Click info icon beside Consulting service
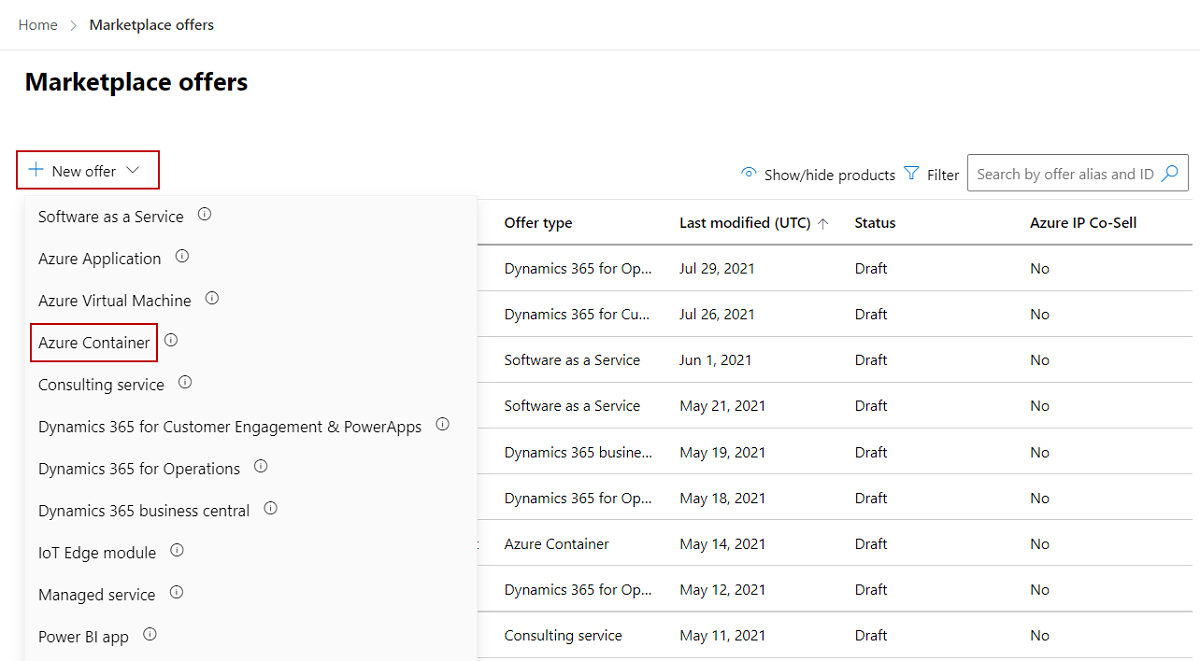Viewport: 1200px width, 661px height. [x=185, y=382]
